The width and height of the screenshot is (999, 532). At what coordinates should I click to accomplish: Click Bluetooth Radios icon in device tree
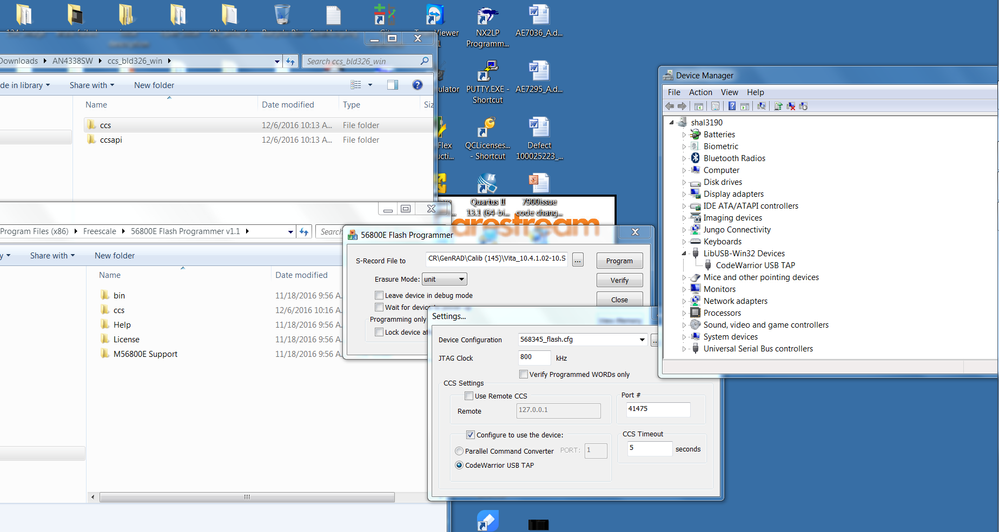[x=695, y=158]
